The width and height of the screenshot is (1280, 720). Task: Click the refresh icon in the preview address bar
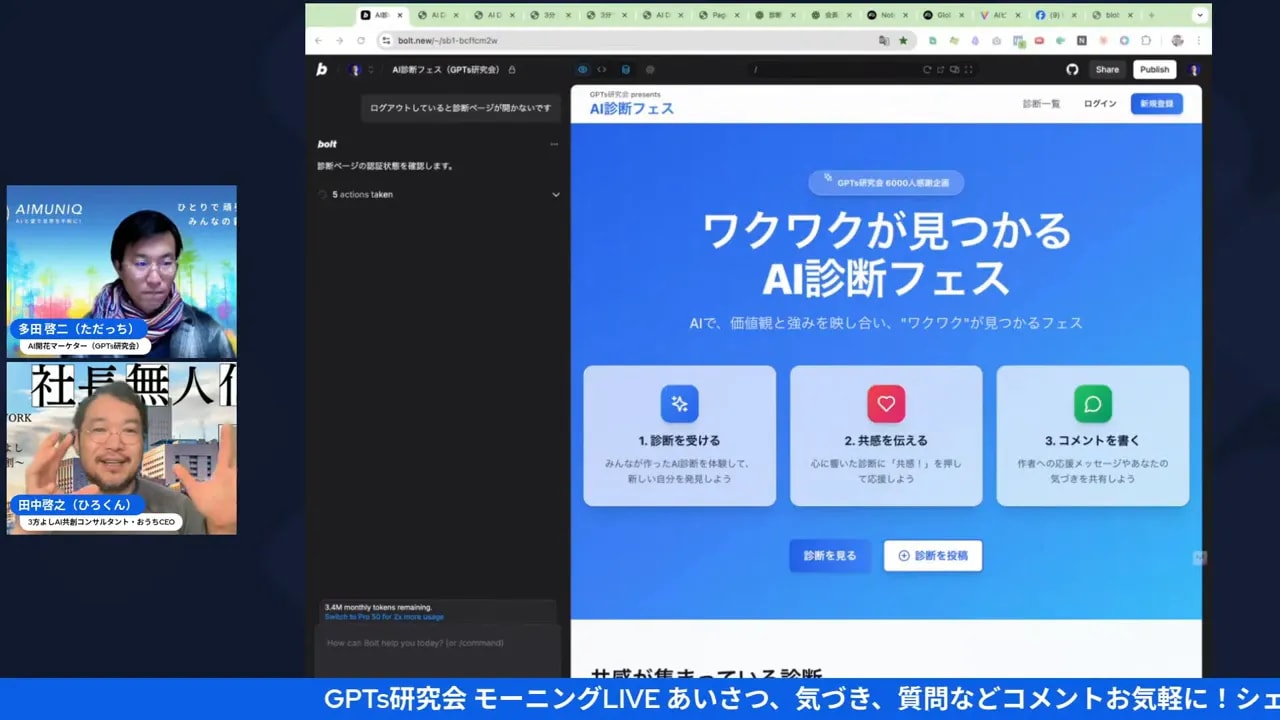click(x=927, y=70)
